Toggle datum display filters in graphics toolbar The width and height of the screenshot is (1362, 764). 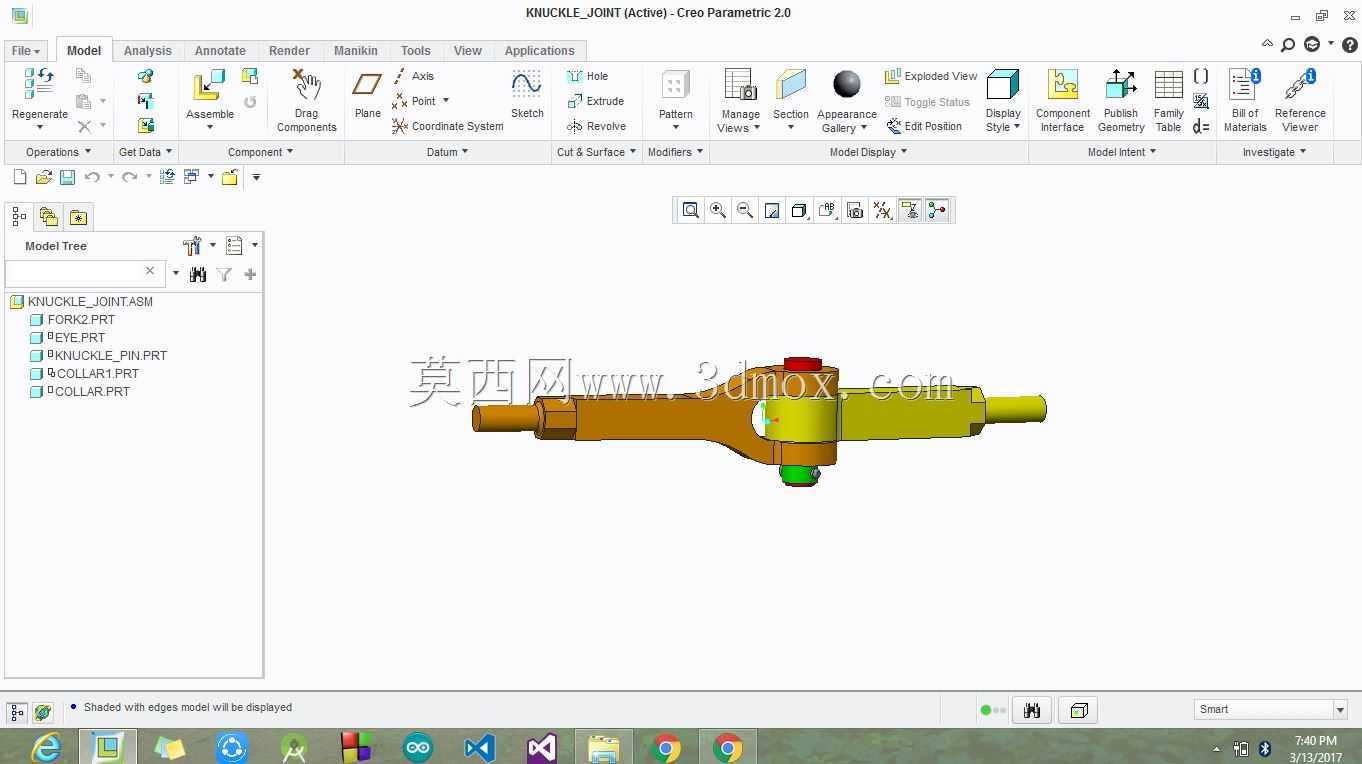pos(882,210)
